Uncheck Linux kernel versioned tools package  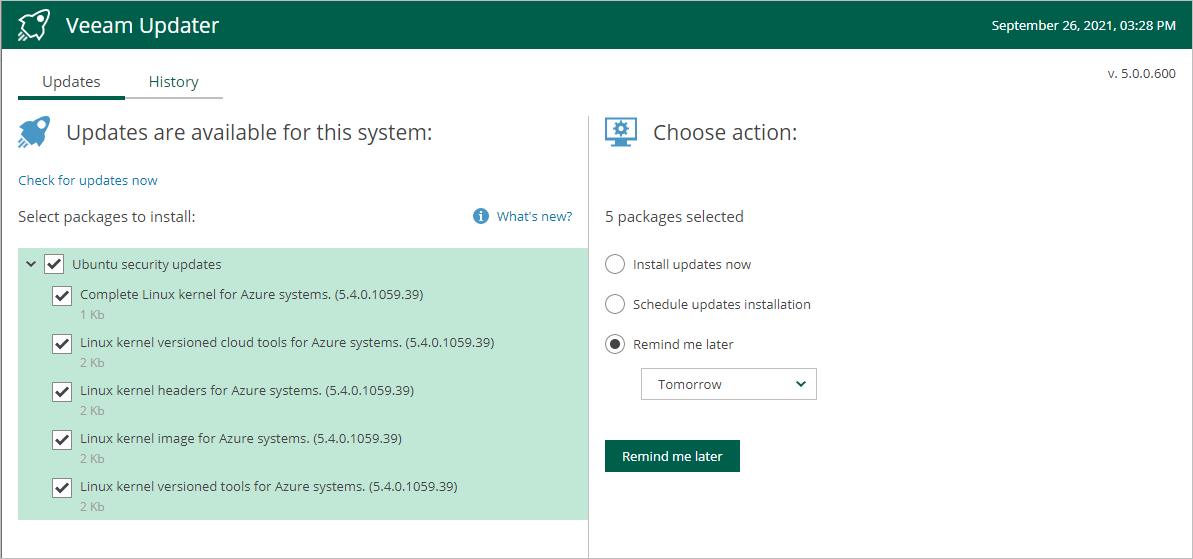[x=62, y=488]
